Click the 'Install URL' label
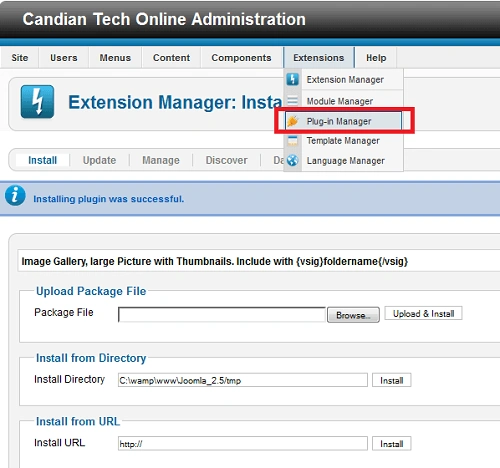This screenshot has width=500, height=468. tap(60, 443)
